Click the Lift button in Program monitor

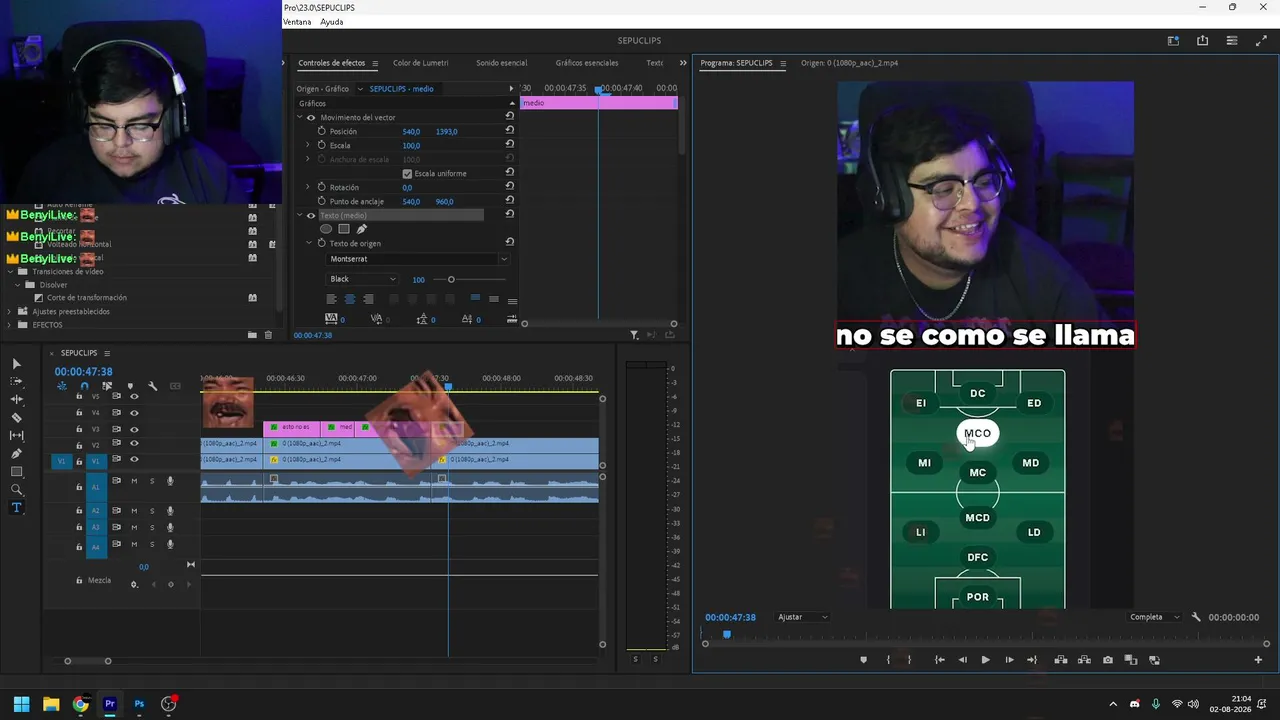[1061, 660]
